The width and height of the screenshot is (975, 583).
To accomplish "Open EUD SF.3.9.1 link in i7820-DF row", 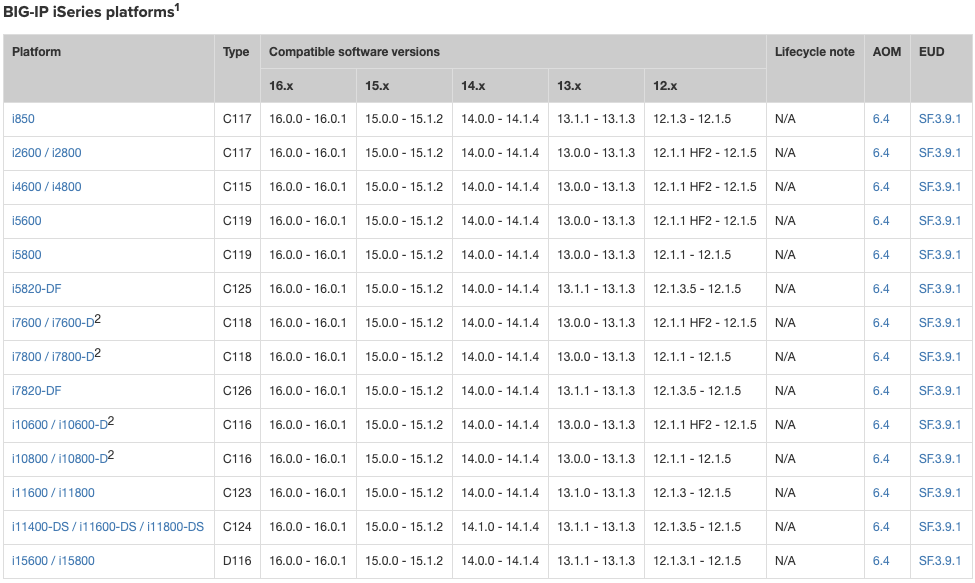I will pos(940,391).
